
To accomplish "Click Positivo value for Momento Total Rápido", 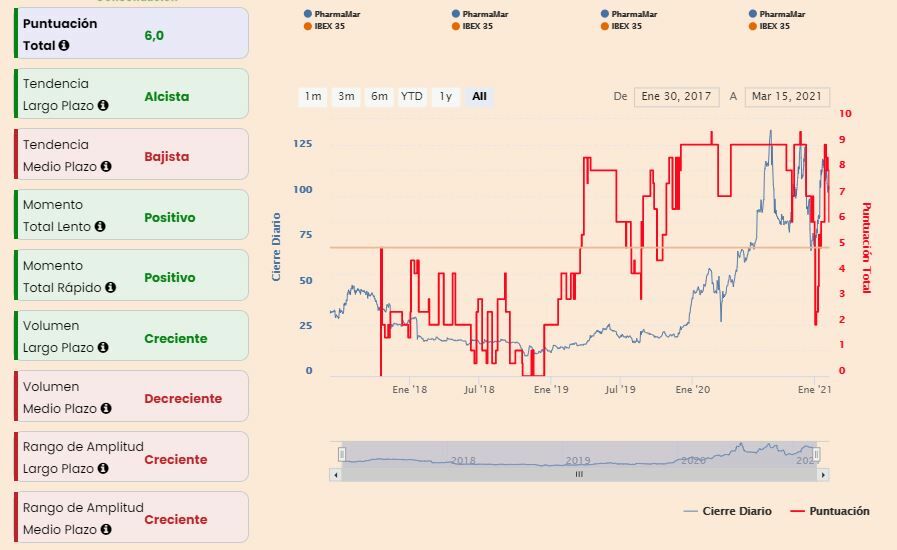I will (x=170, y=278).
